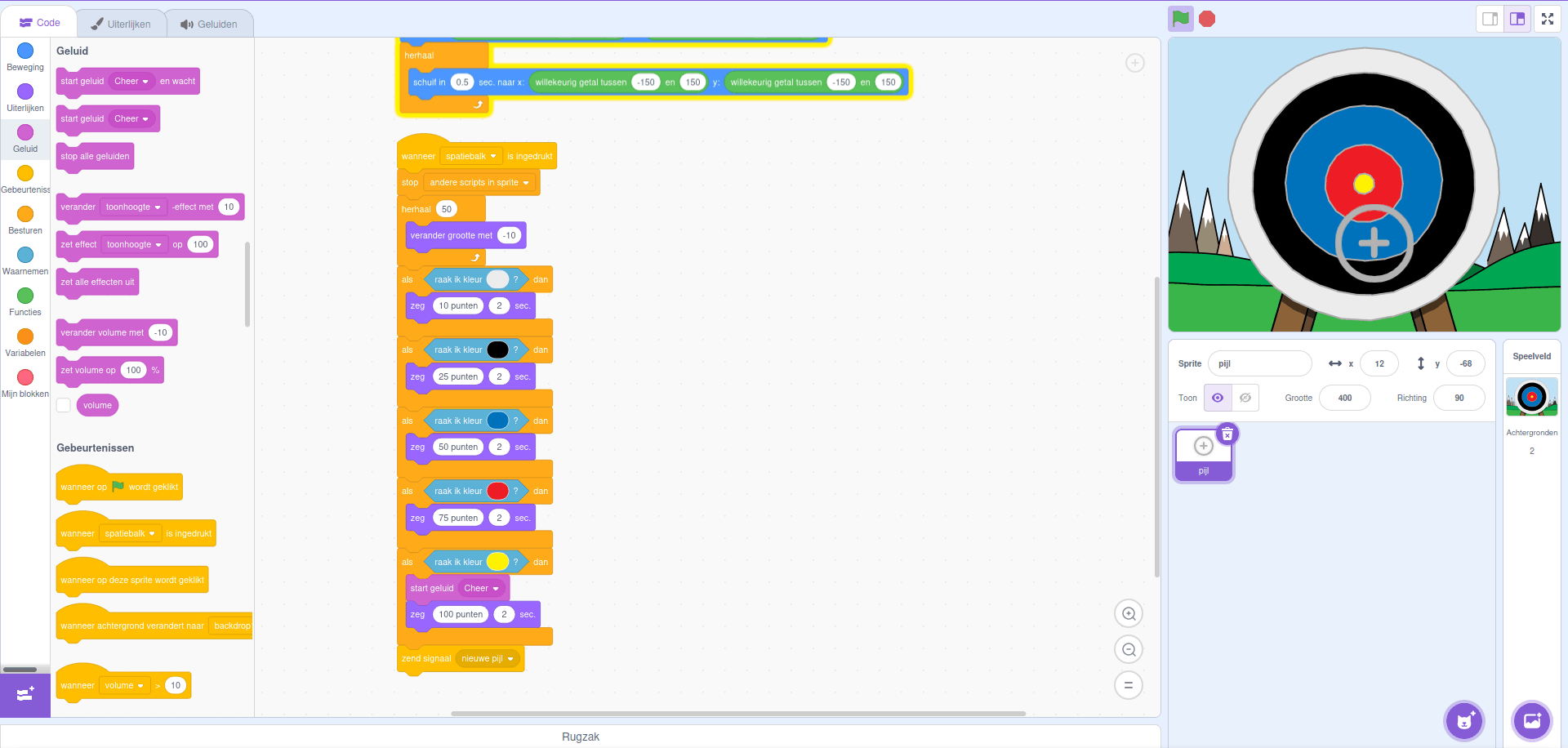Click the 'stop alle geluiden' block
This screenshot has height=748, width=1568.
(95, 156)
